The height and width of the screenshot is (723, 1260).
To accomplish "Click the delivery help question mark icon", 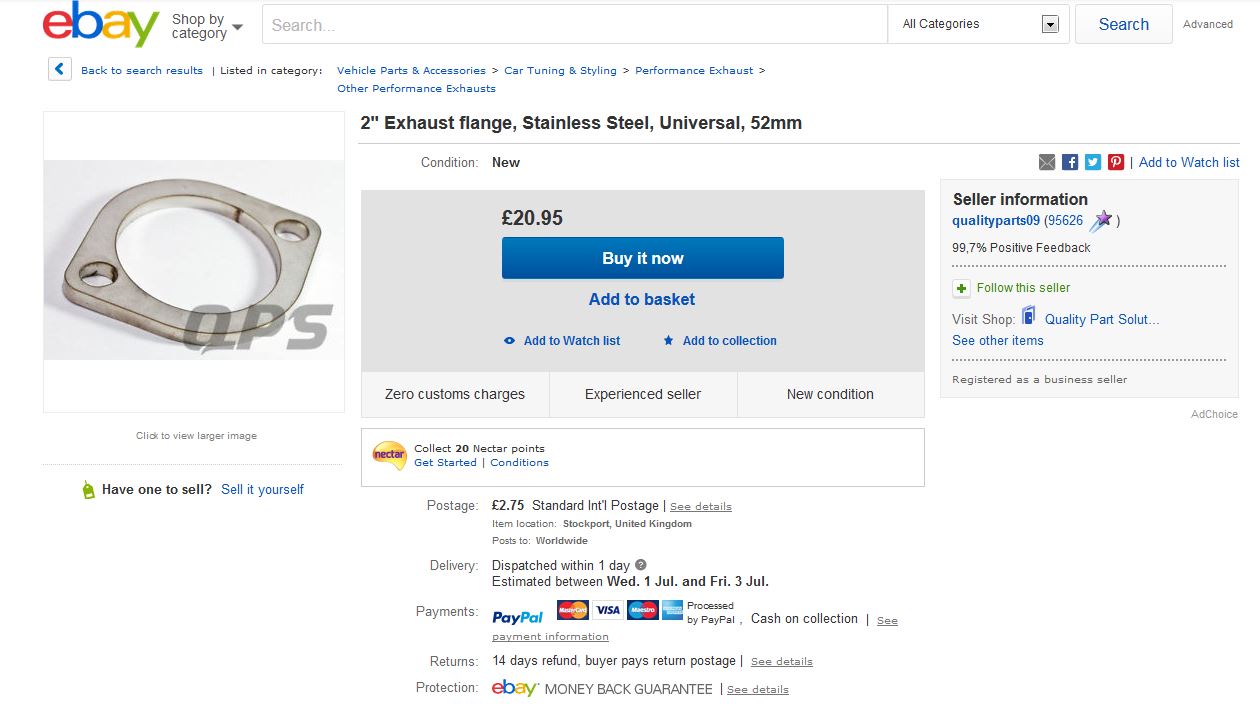I will pyautogui.click(x=641, y=565).
